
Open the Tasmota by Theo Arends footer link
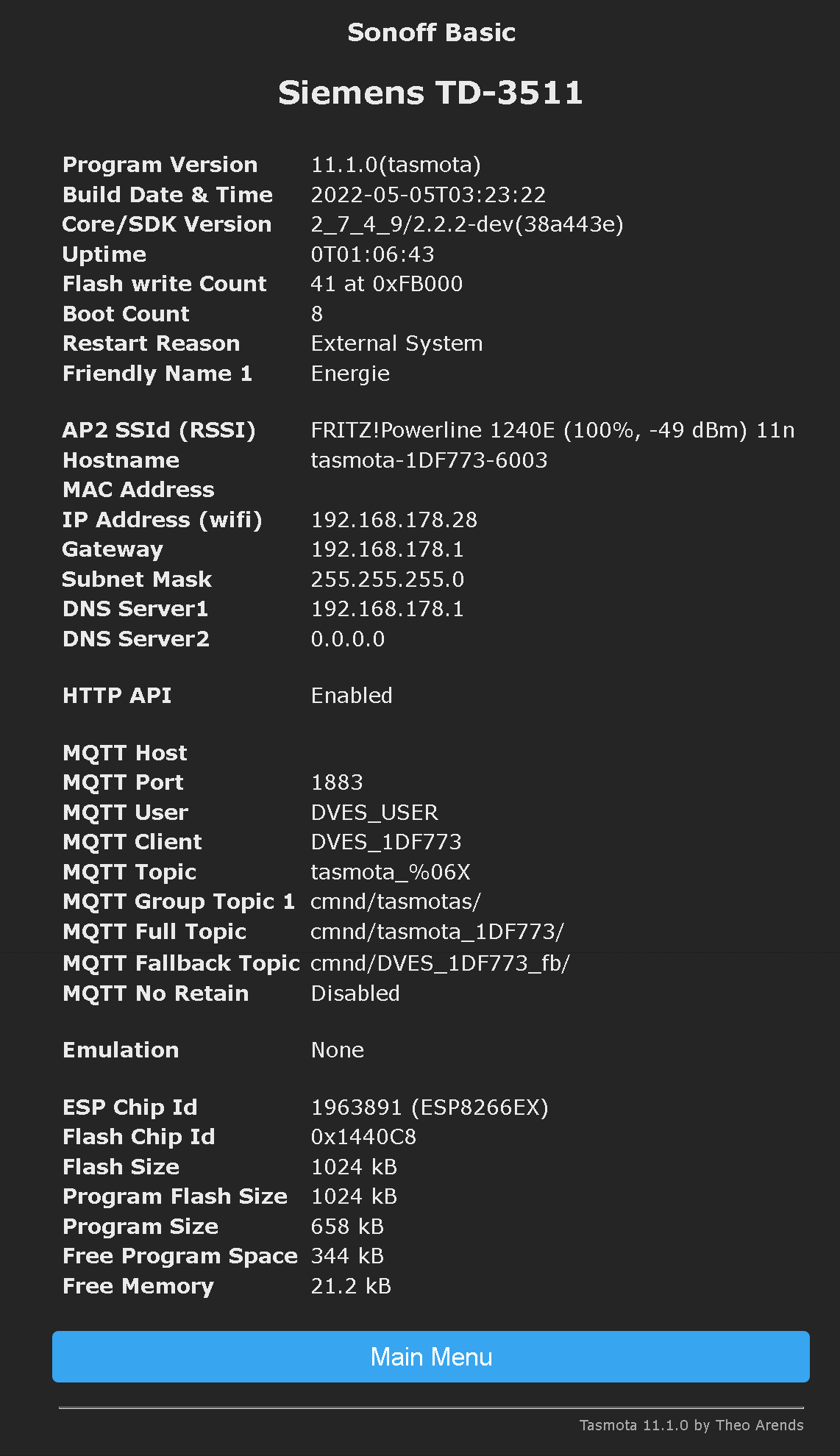pyautogui.click(x=691, y=1425)
